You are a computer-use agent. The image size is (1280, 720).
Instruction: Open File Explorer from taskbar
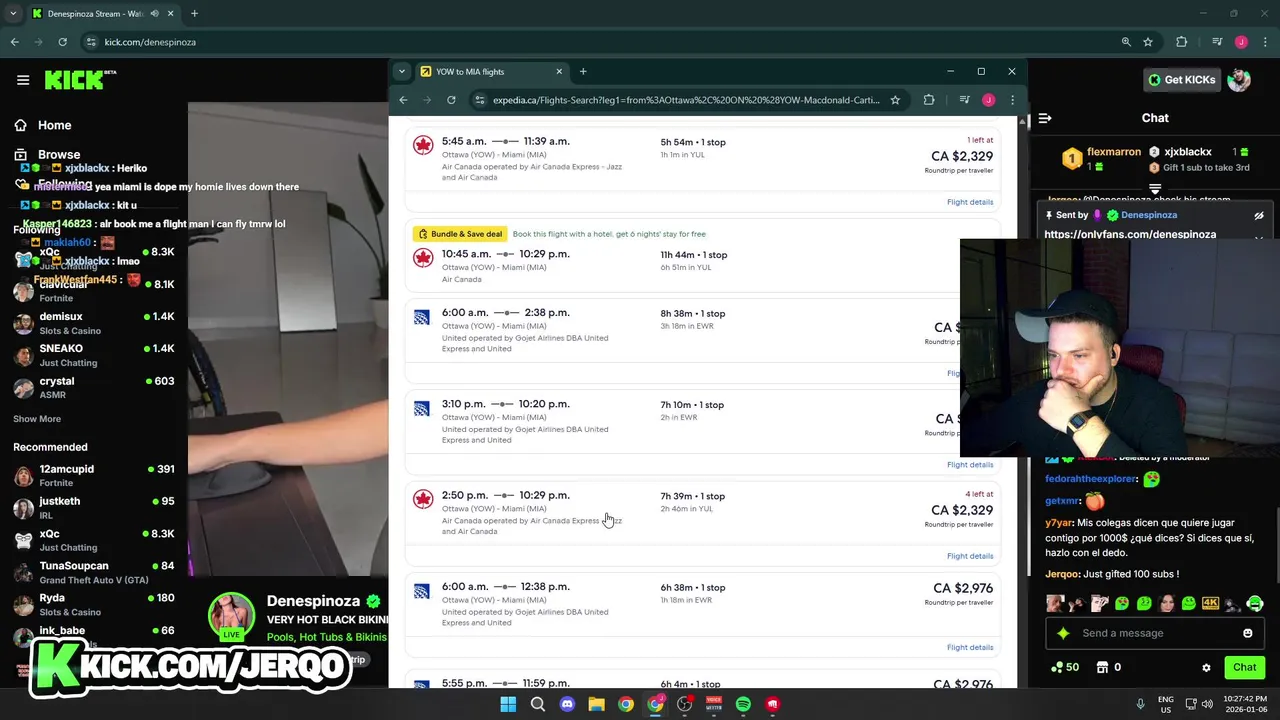click(x=596, y=704)
